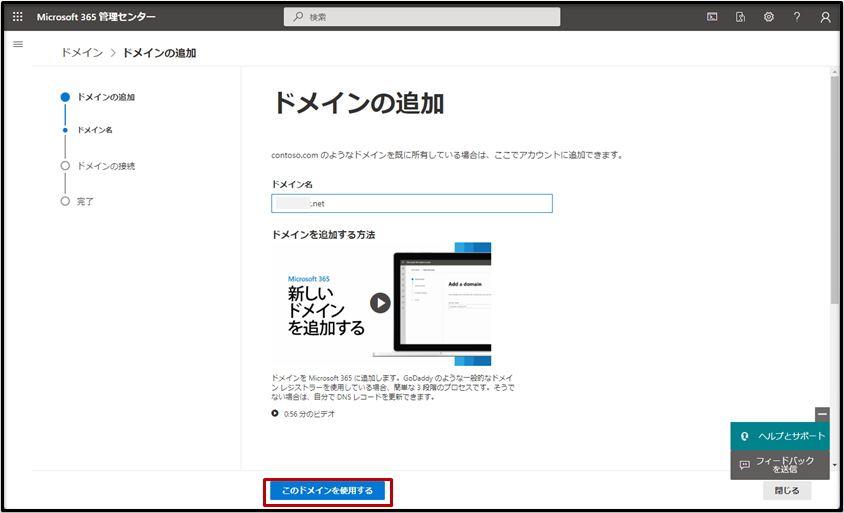
Task: Expand the hamburger navigation menu
Action: (x=18, y=44)
